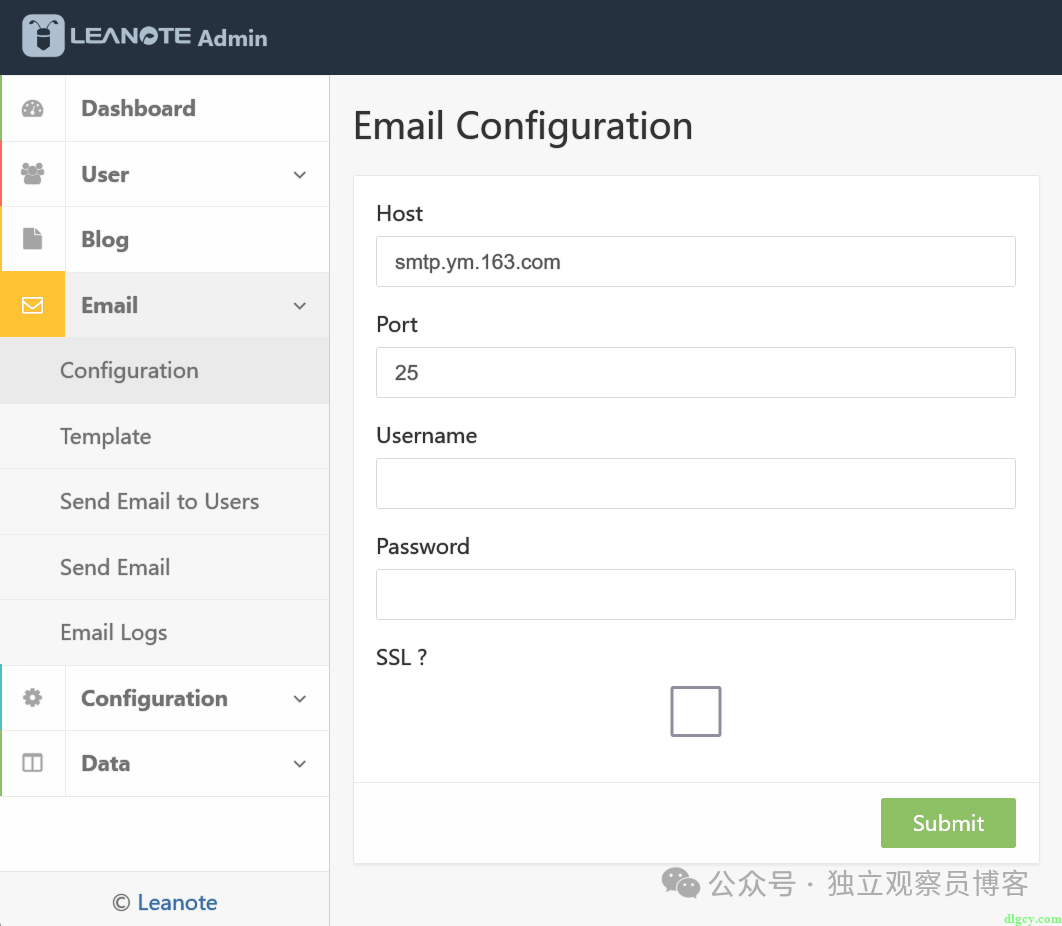Viewport: 1062px width, 926px height.
Task: Click the Email envelope icon
Action: (x=33, y=305)
